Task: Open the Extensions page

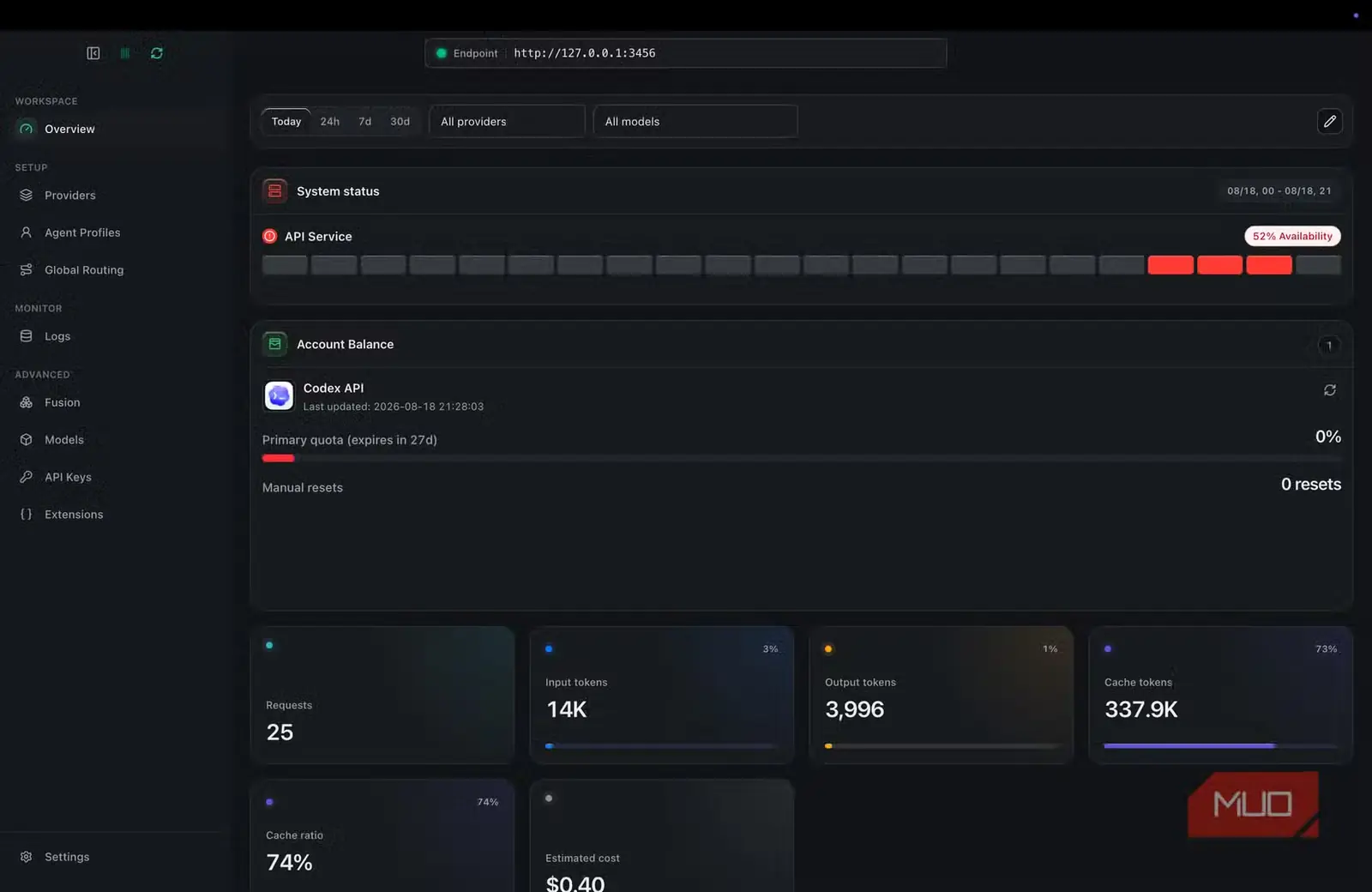Action: tap(116, 515)
